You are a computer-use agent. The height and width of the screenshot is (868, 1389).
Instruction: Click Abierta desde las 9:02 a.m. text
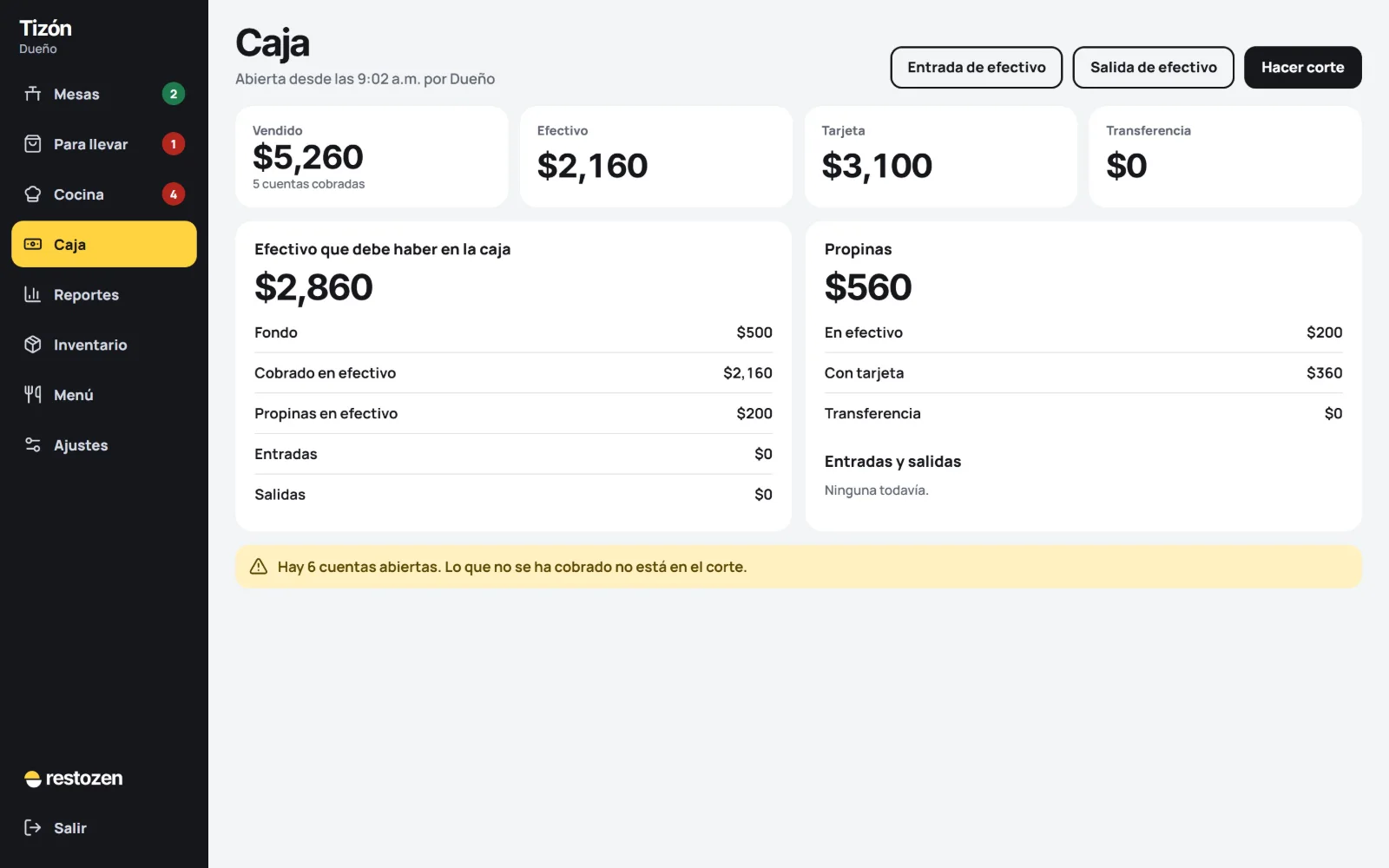click(x=365, y=79)
